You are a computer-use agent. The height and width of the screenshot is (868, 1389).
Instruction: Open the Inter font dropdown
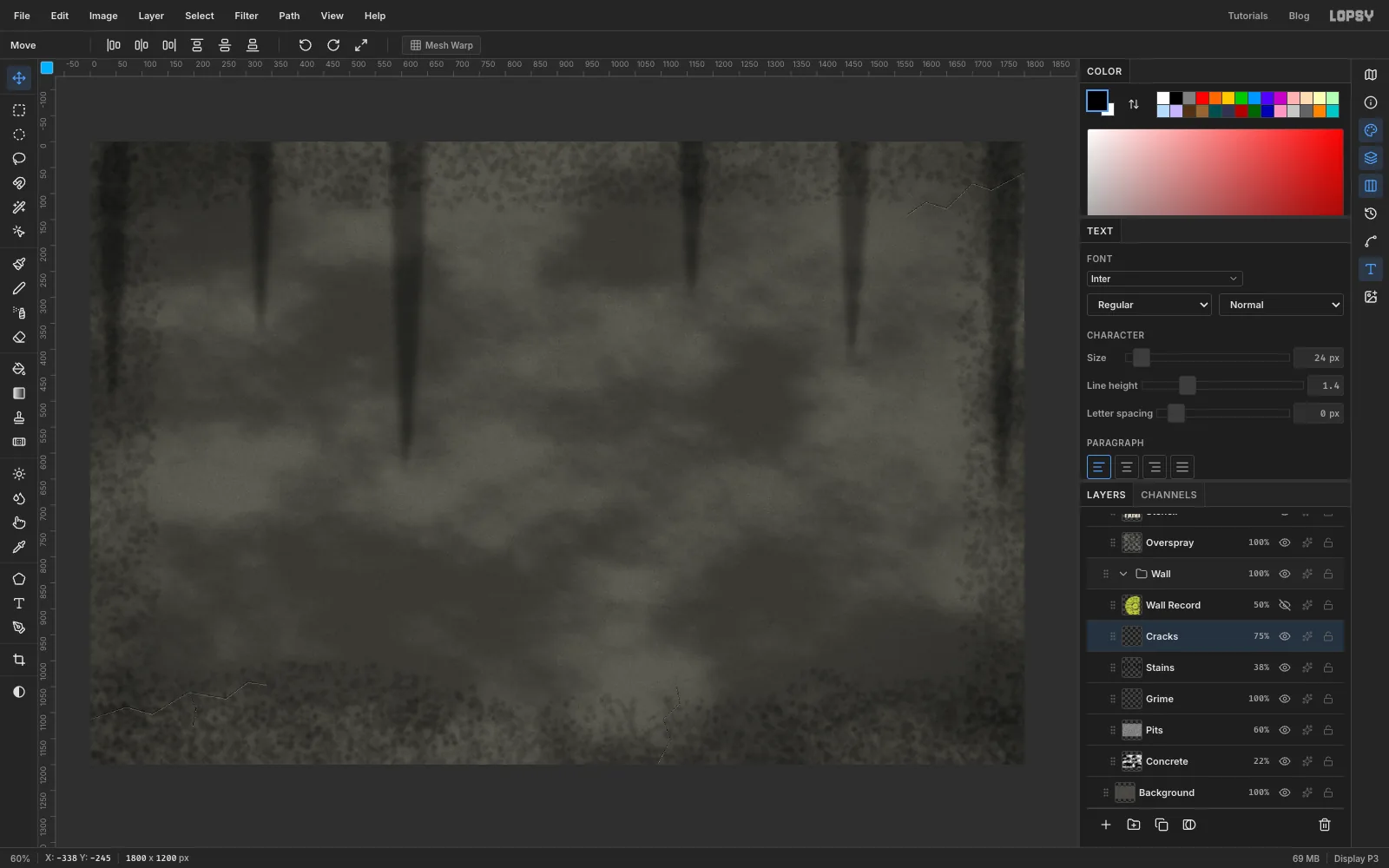pos(1164,279)
